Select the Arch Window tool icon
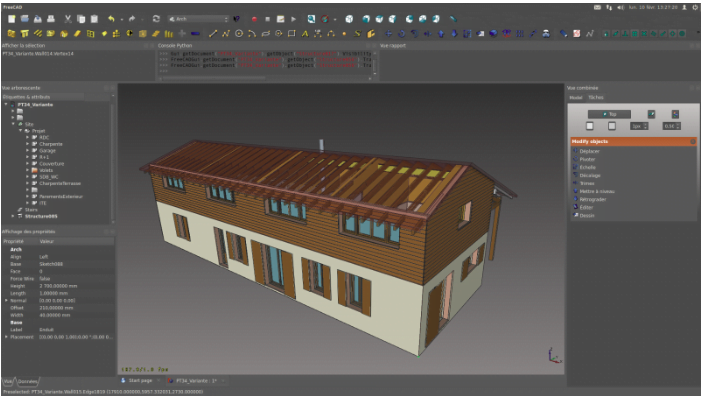Image resolution: width=701 pixels, height=396 pixels. [90, 34]
